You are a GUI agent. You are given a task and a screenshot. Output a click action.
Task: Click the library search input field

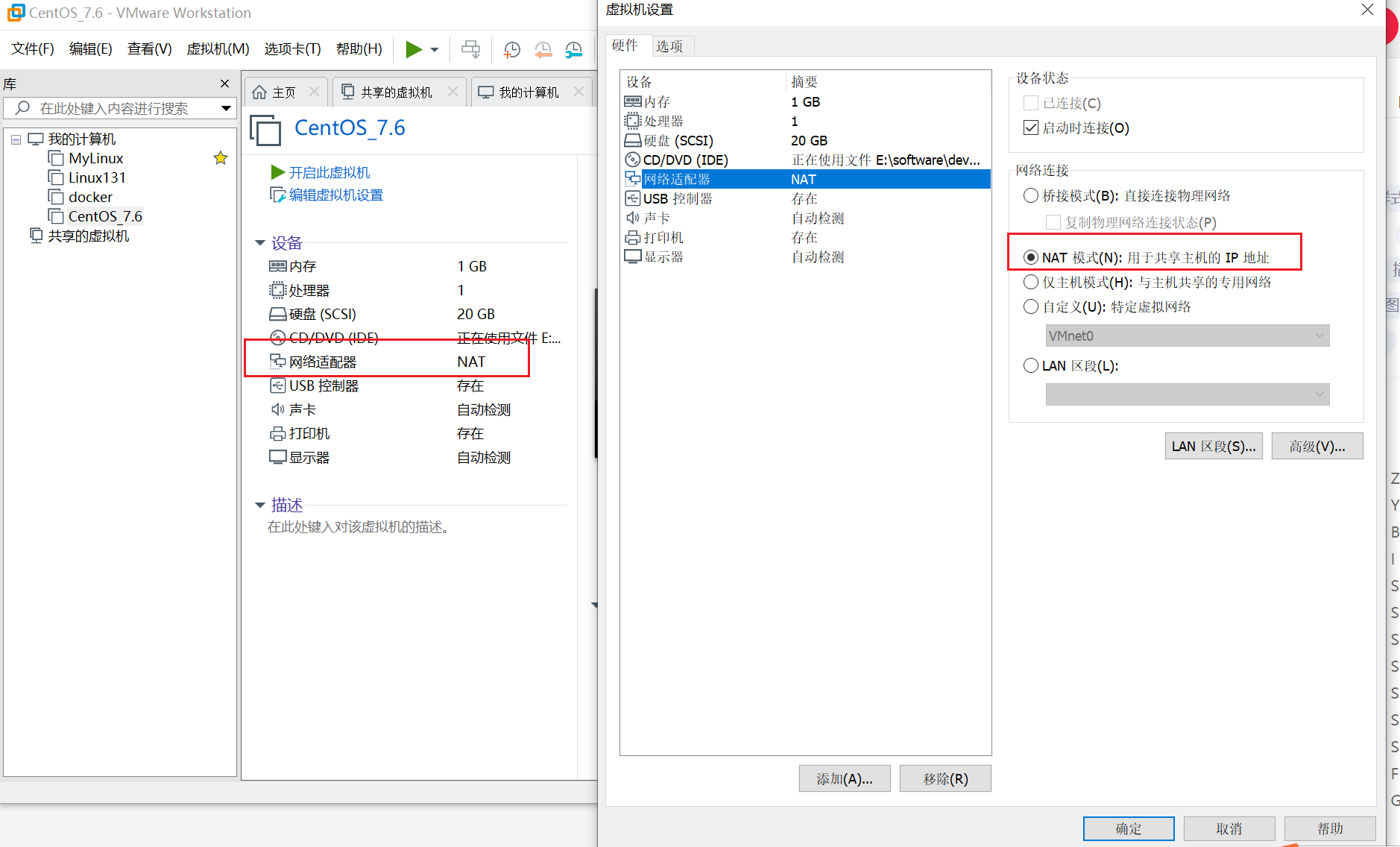tap(119, 109)
